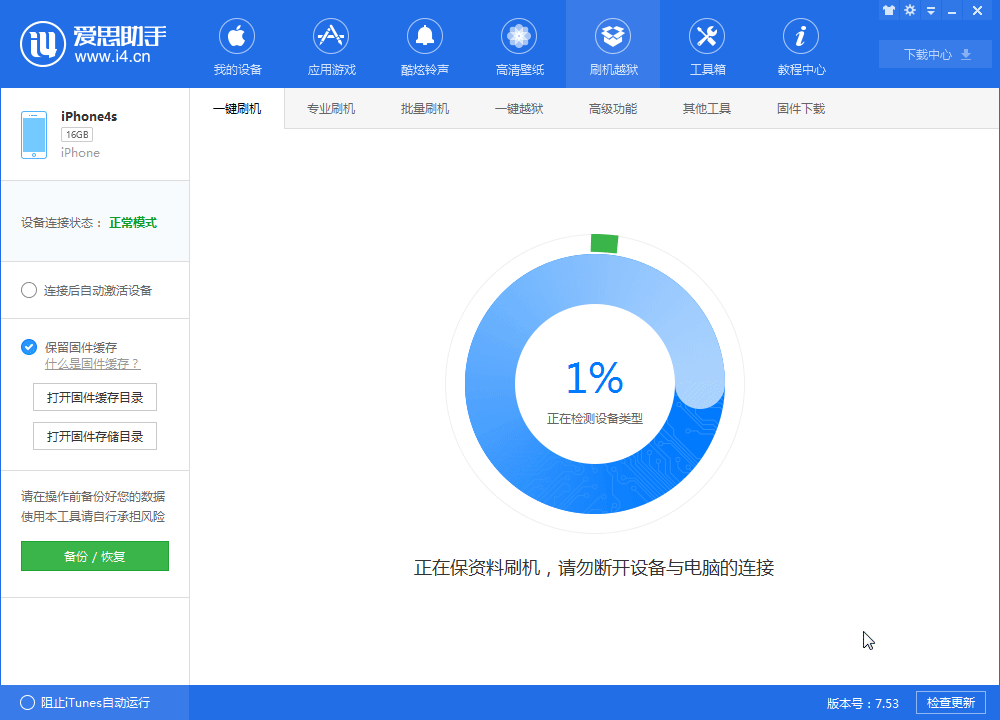This screenshot has height=720, width=1000.
Task: Click the 爱思助手 logo in the corner
Action: [44, 43]
